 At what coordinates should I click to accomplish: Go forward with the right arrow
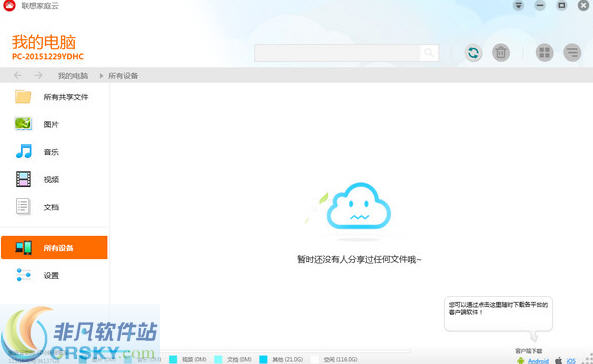[38, 76]
